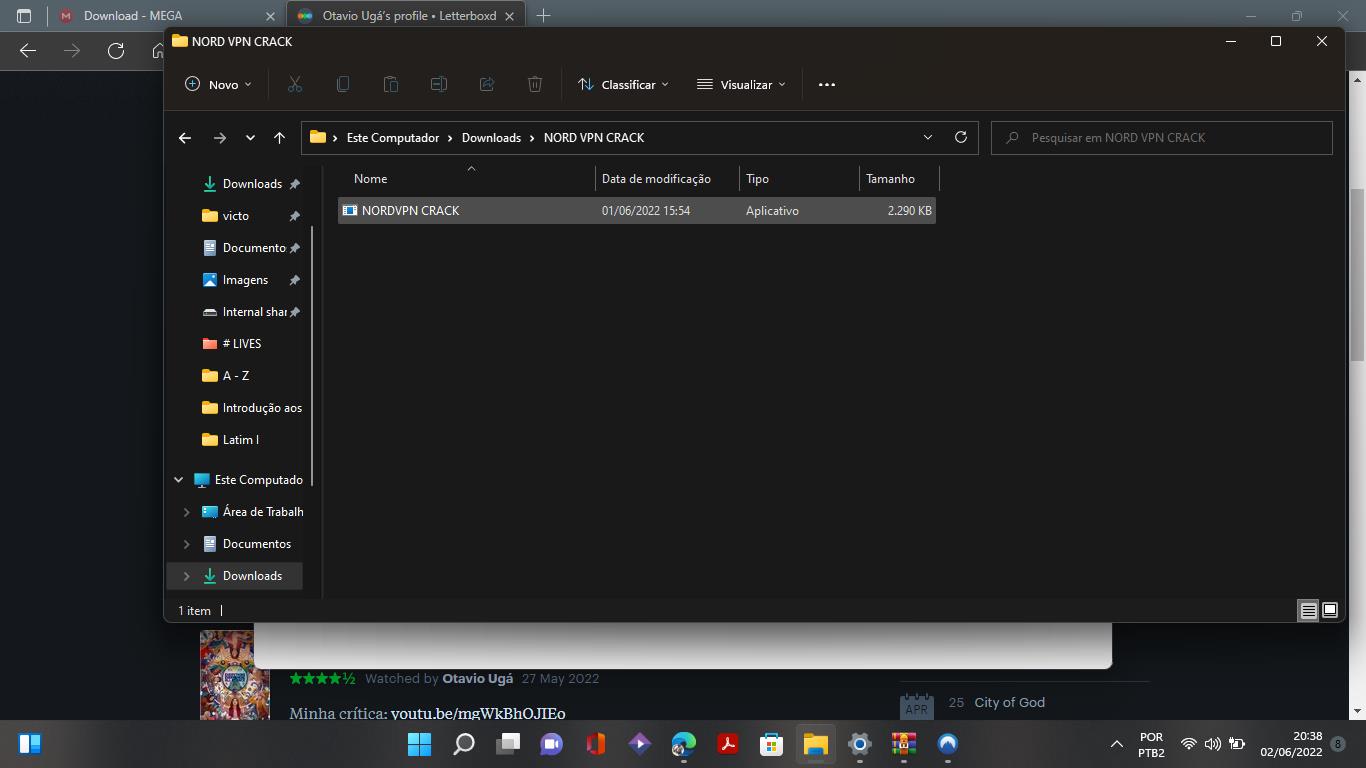
Task: Click the Delete trash icon in toolbar
Action: pos(535,85)
